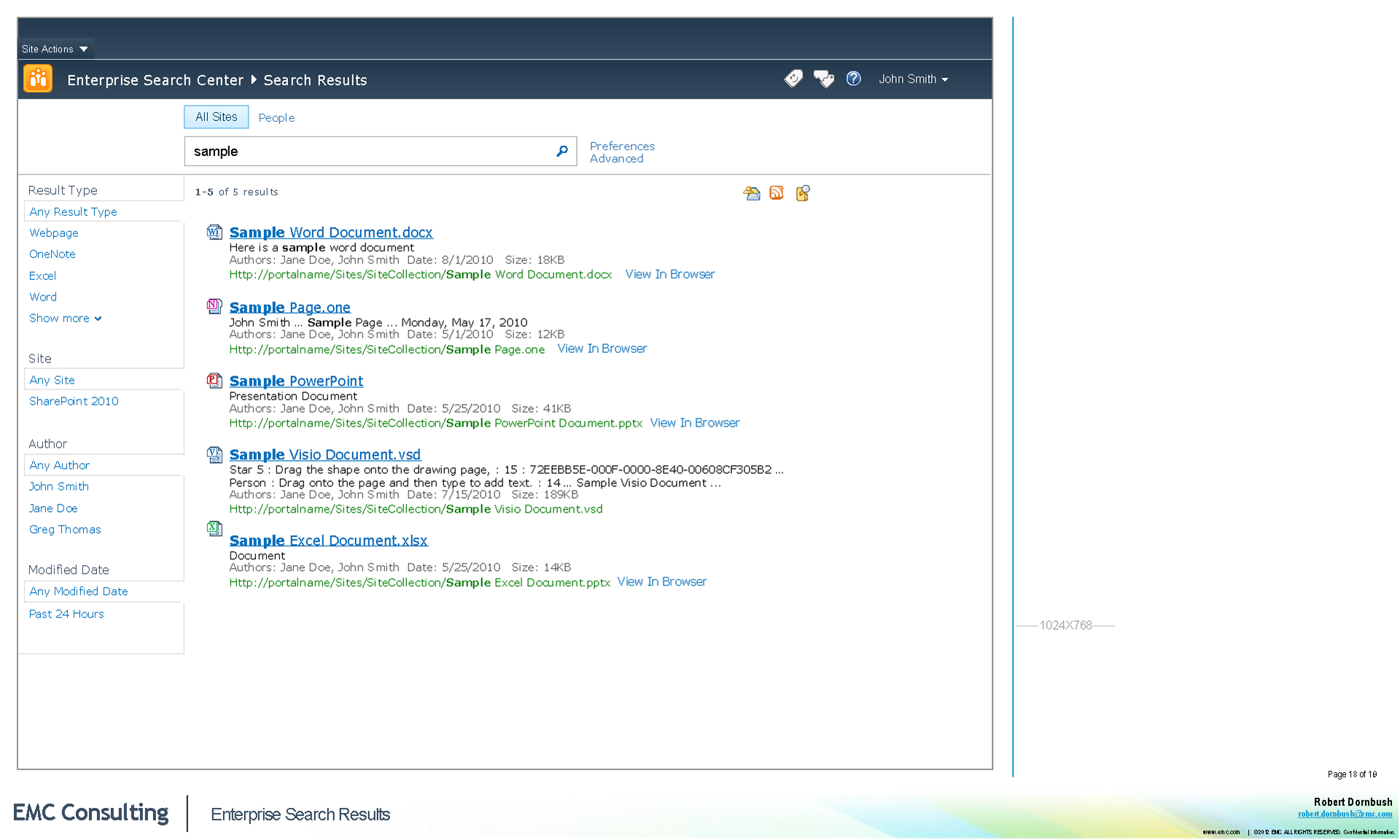1400x840 pixels.
Task: Click the orange SharePoint site logo
Action: tap(38, 79)
